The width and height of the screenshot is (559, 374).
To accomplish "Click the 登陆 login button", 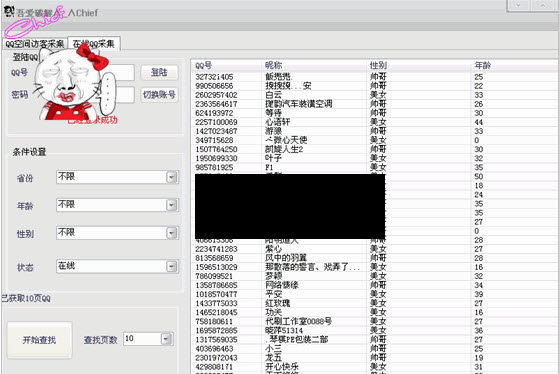I will click(x=159, y=72).
